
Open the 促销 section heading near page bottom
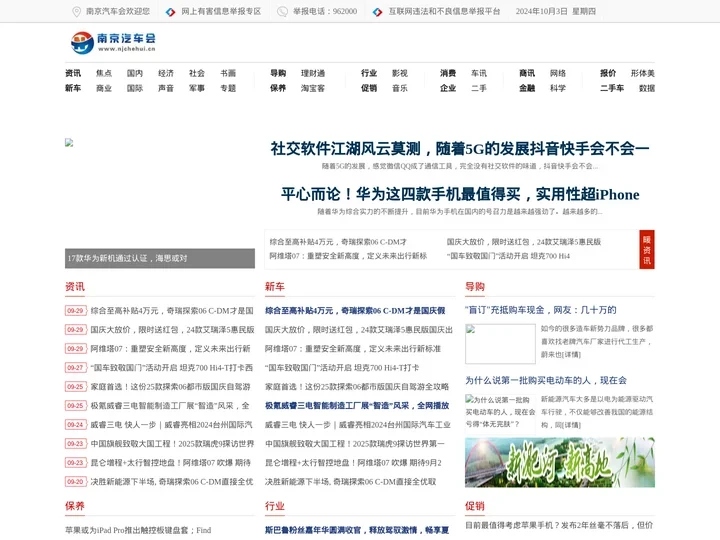[475, 506]
